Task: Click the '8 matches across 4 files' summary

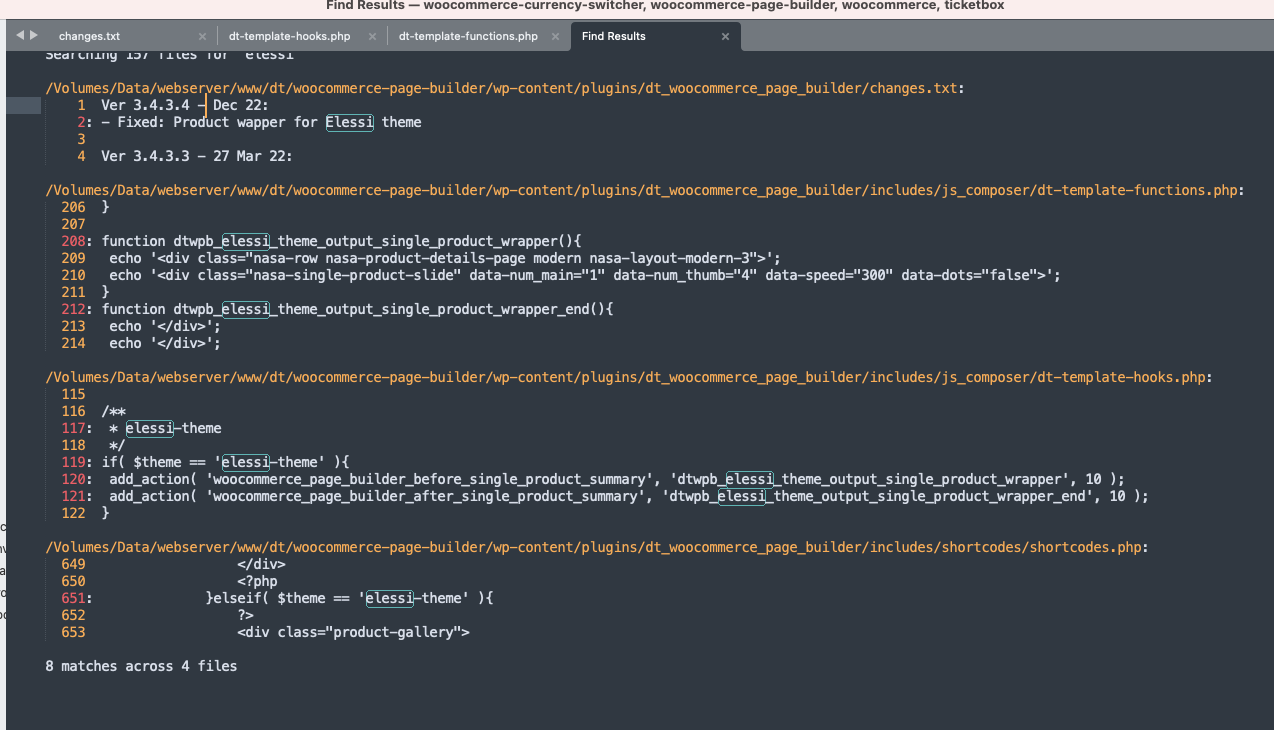Action: click(141, 666)
